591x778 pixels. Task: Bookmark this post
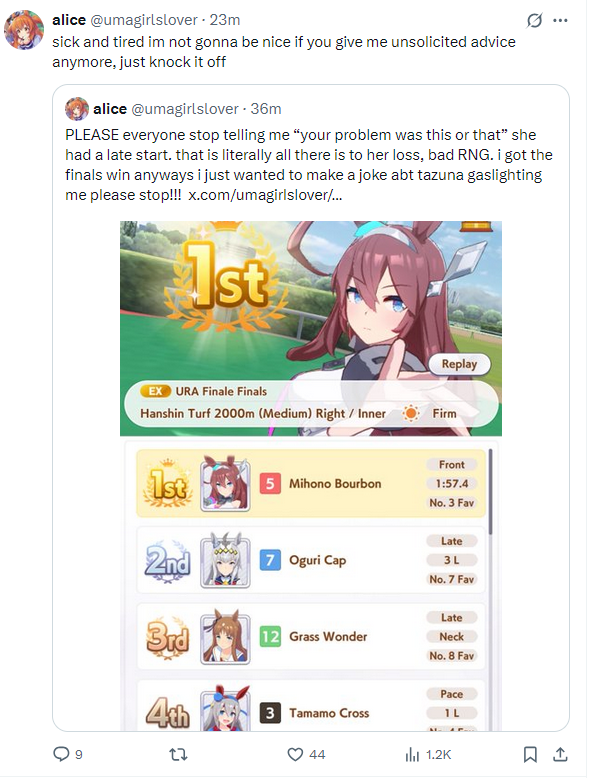(x=530, y=755)
